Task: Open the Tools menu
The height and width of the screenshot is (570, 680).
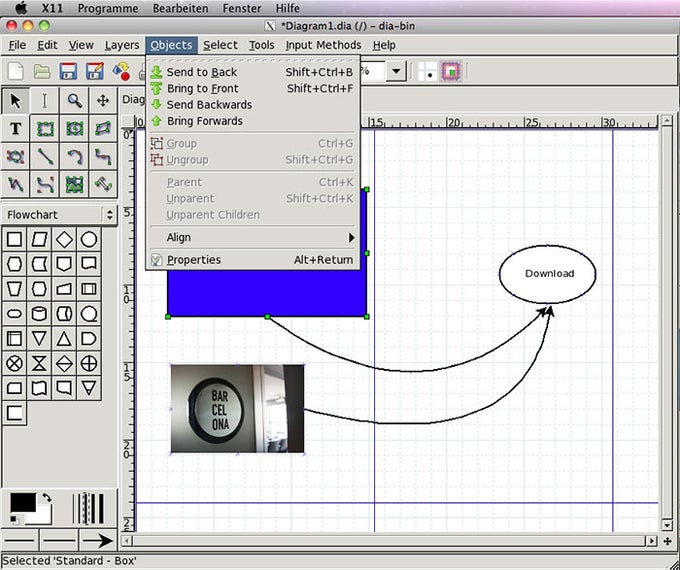Action: coord(262,45)
